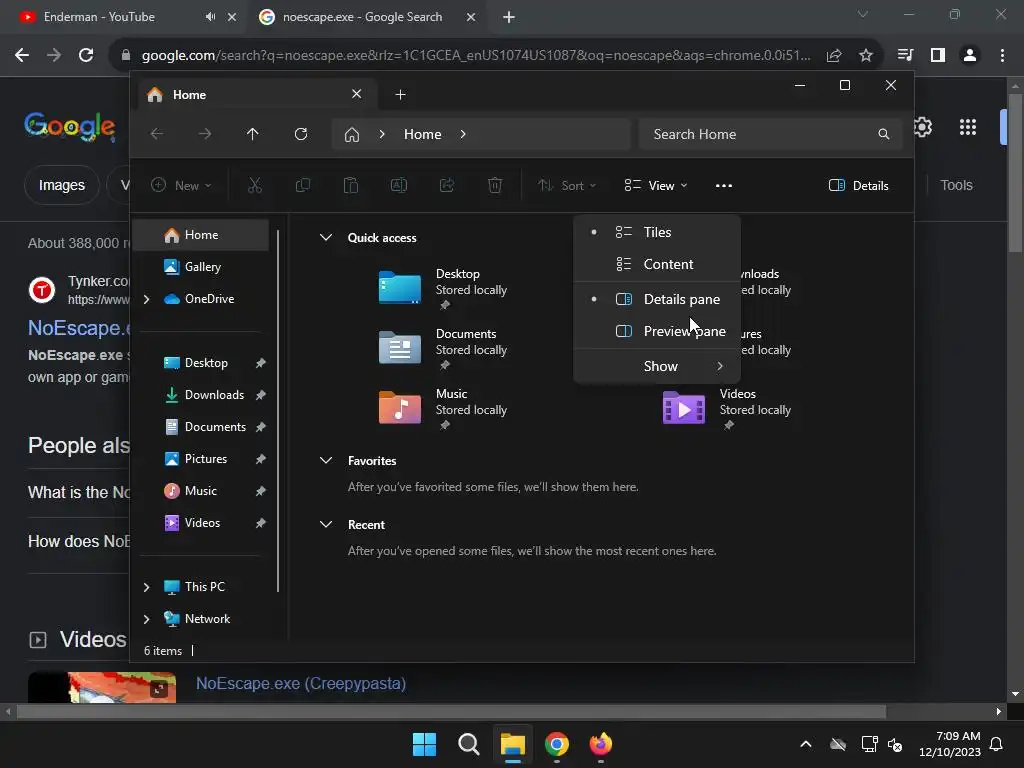Screen dimensions: 1024x768
Task: Mute the Enderman YouTube tab audio
Action: [x=210, y=17]
